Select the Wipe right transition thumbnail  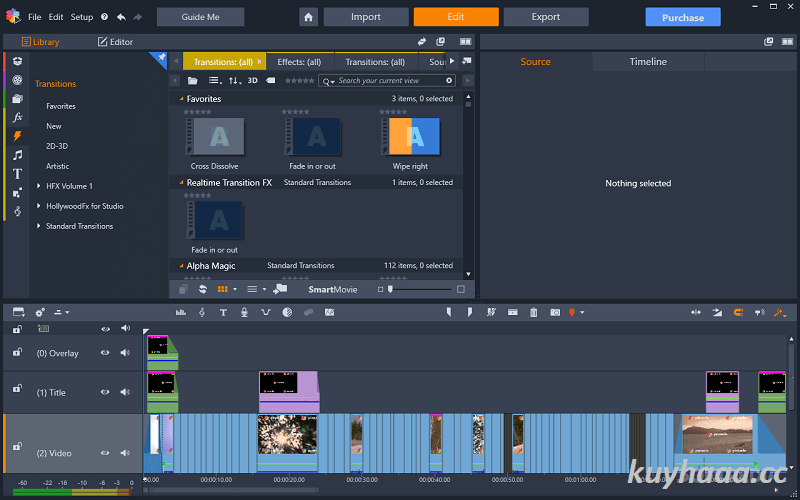click(410, 136)
